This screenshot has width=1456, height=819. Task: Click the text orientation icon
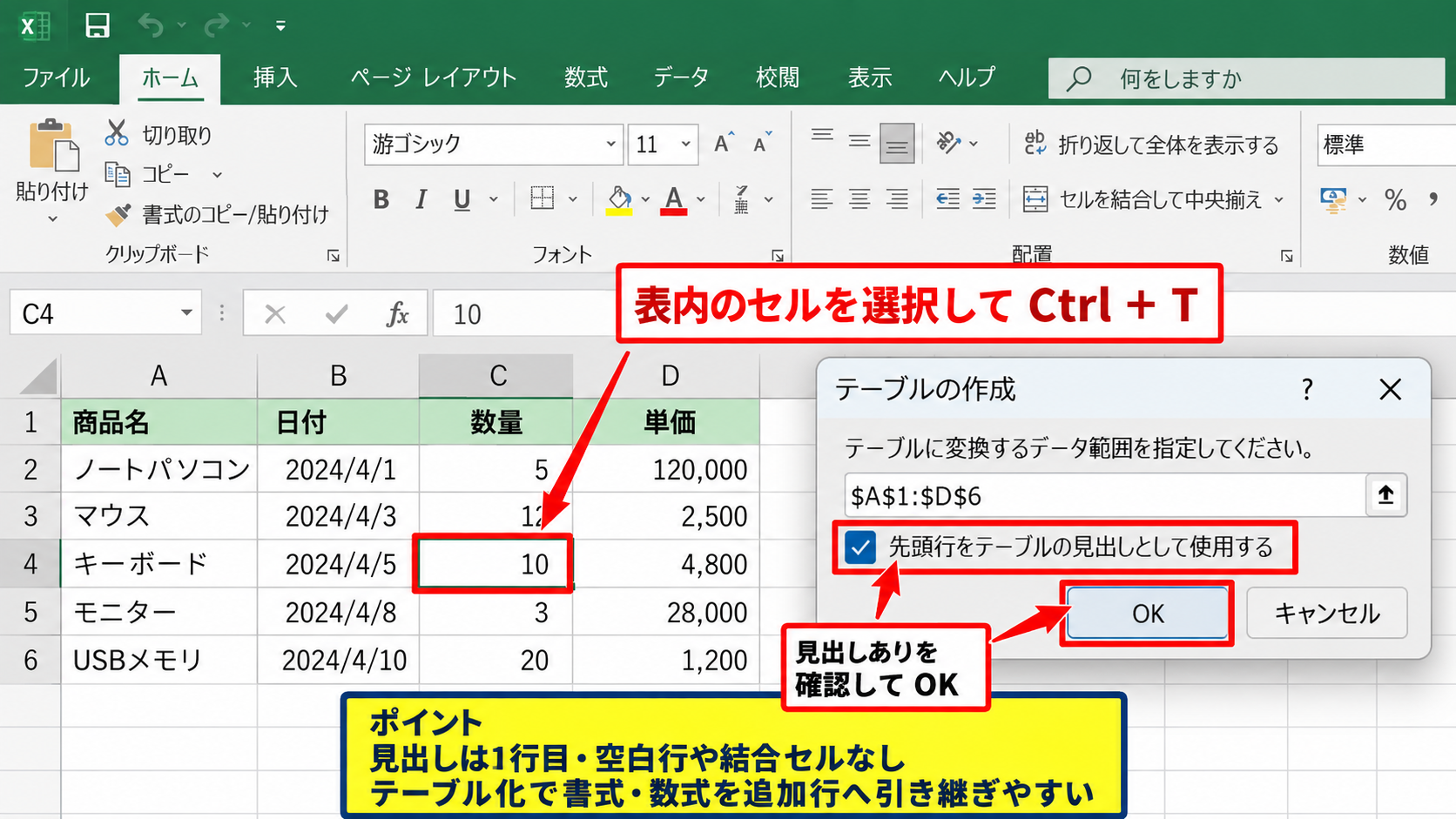[949, 143]
